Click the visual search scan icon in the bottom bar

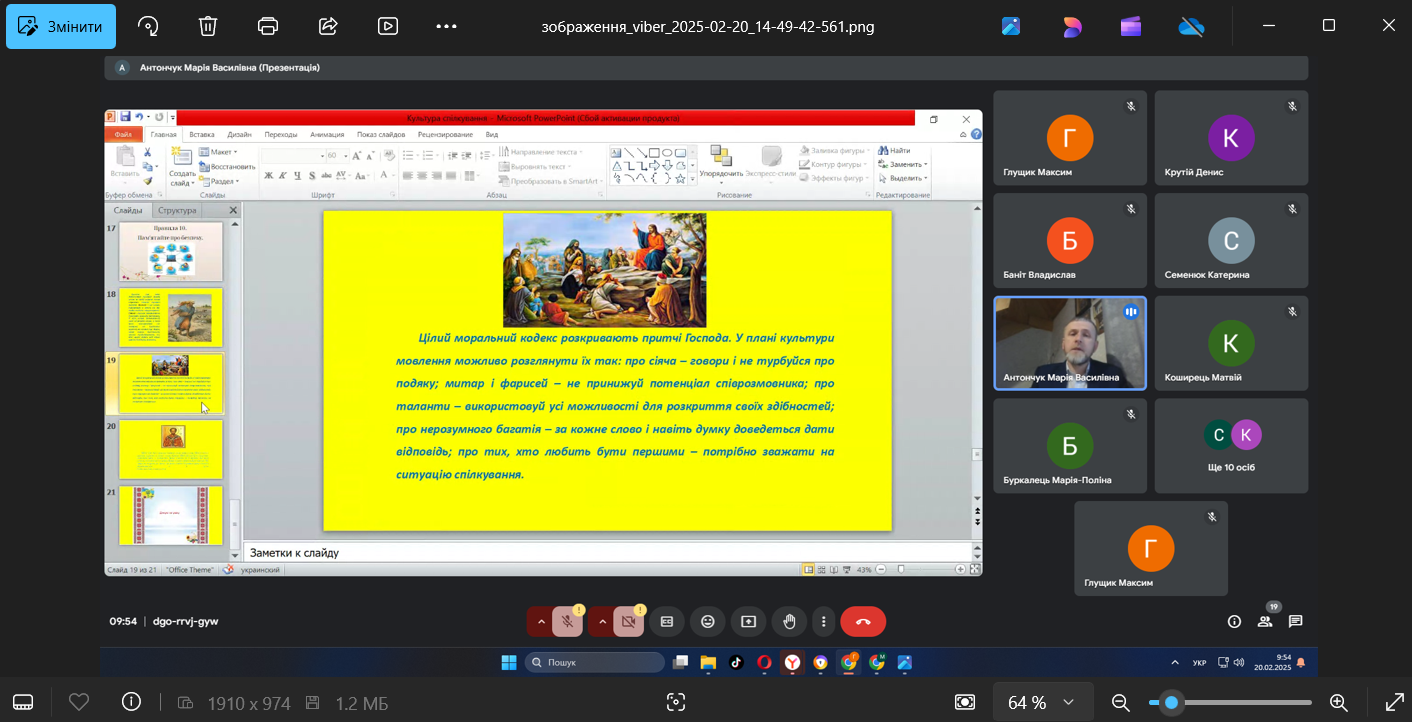click(676, 702)
